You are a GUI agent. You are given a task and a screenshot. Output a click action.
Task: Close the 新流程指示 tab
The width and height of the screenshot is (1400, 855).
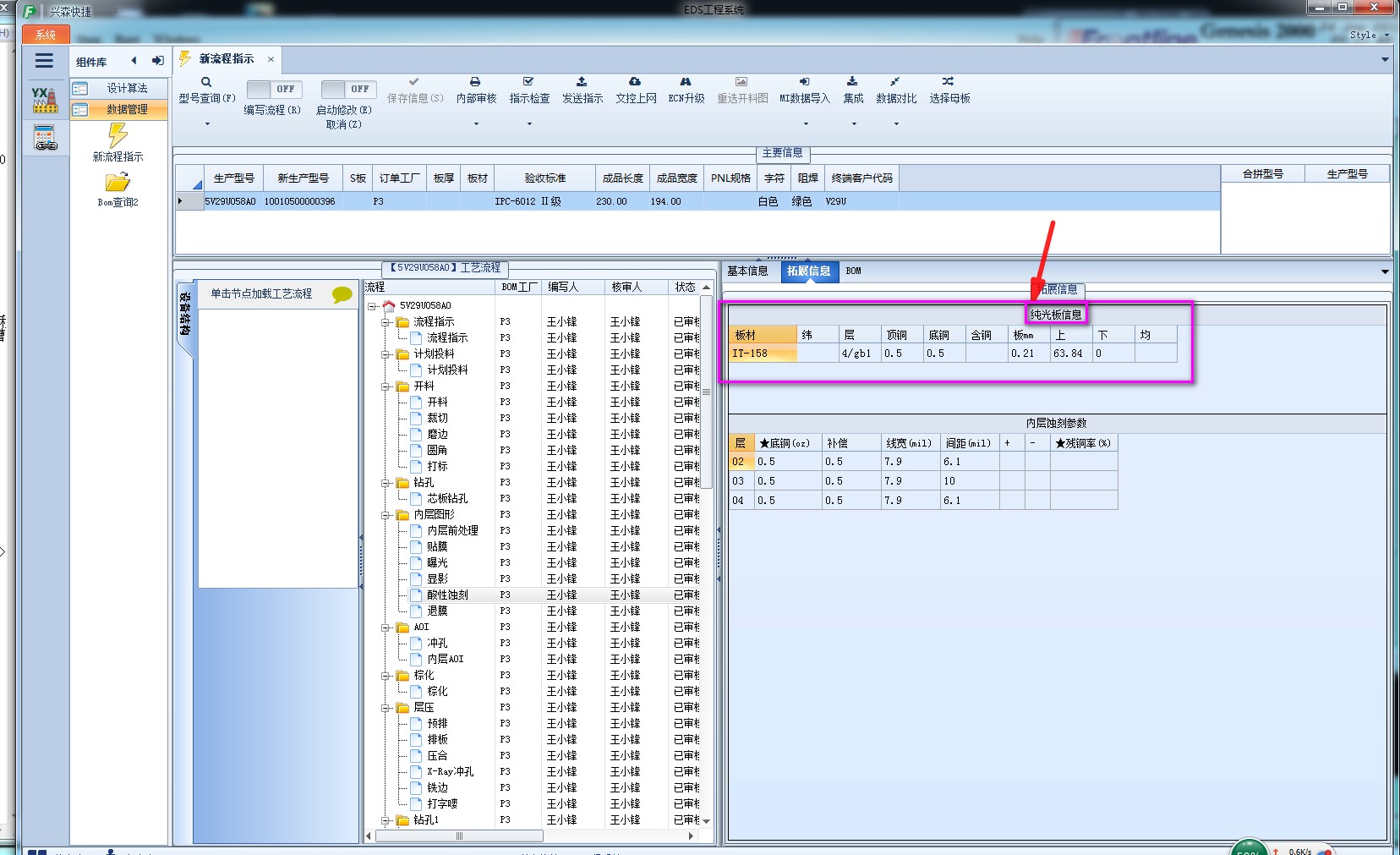tap(271, 59)
